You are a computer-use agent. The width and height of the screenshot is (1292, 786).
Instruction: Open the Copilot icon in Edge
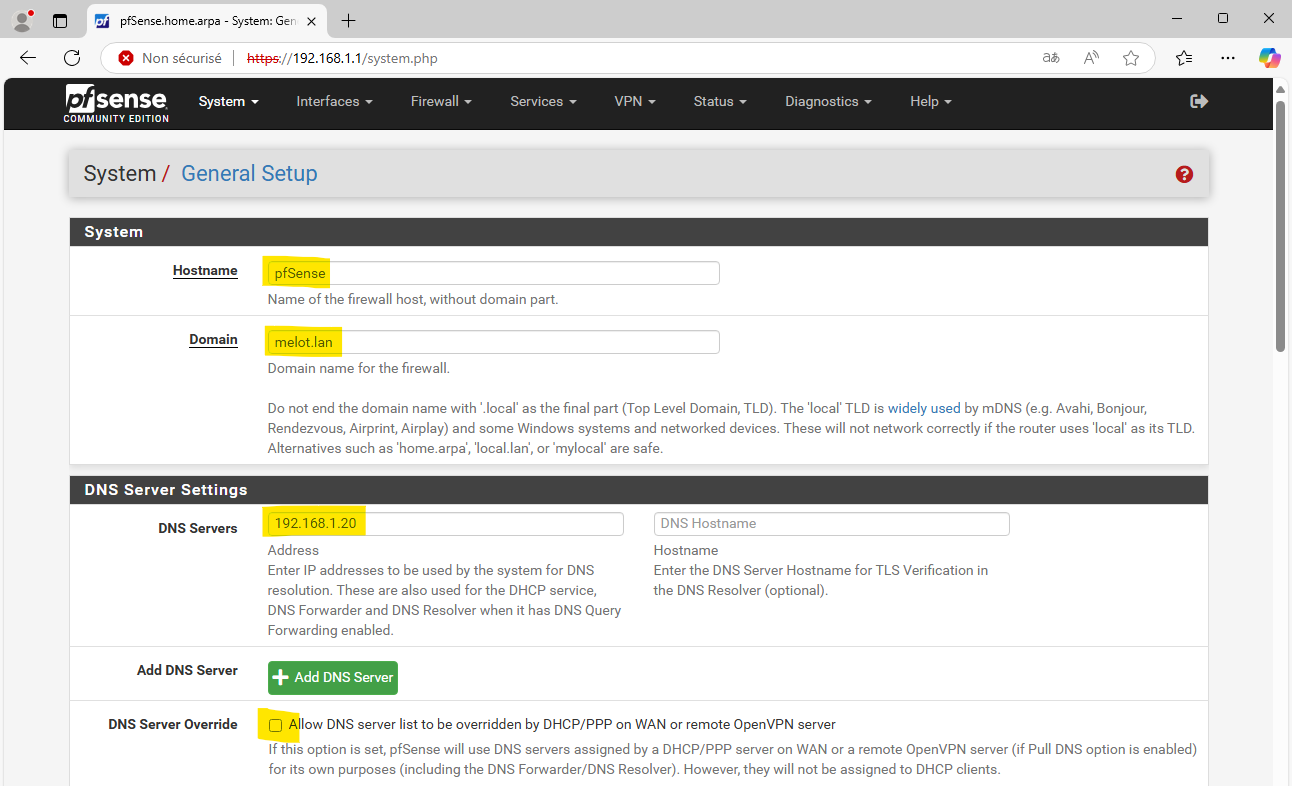(x=1269, y=58)
